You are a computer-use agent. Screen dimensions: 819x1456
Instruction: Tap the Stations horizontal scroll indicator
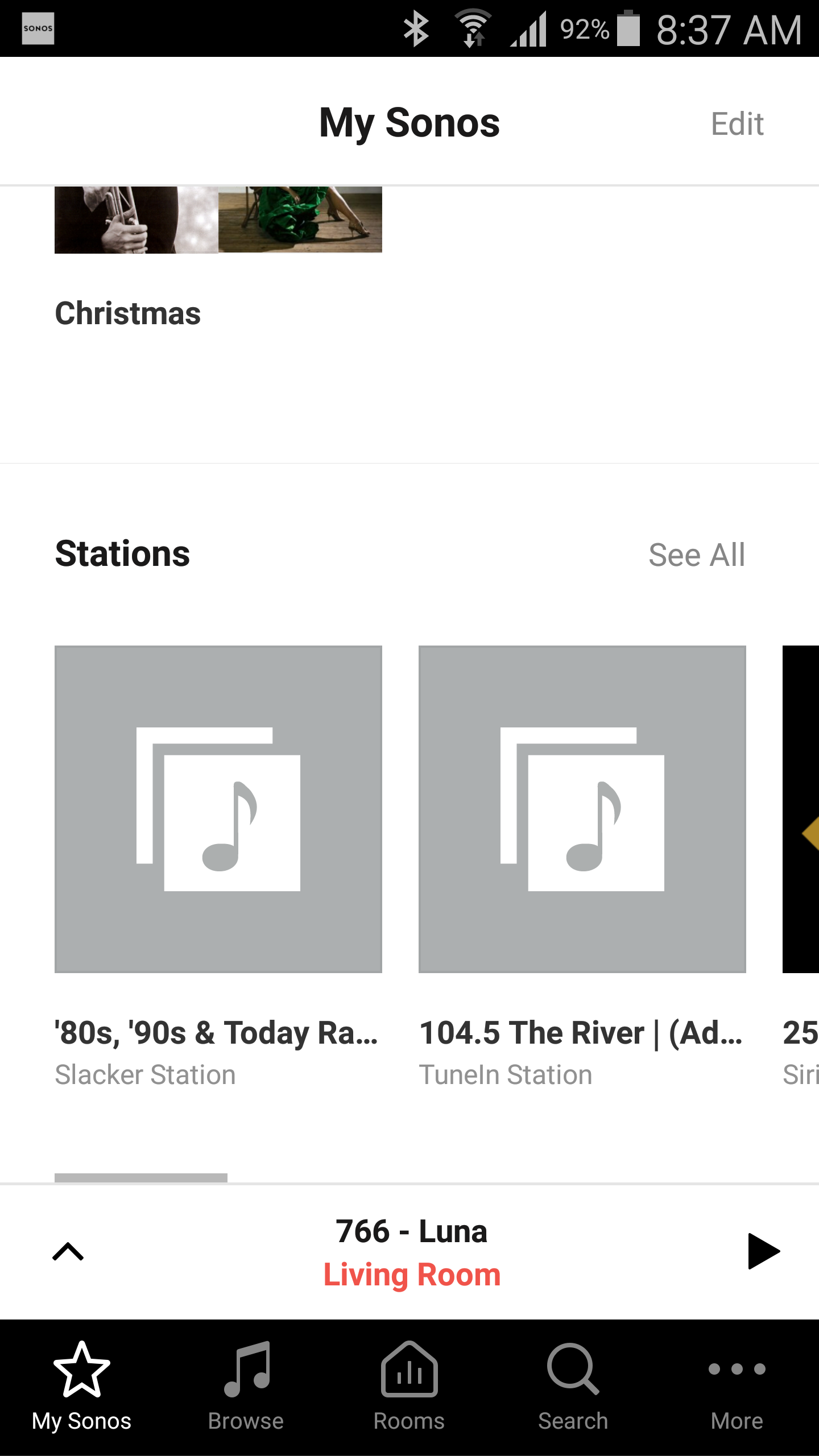(x=141, y=1177)
